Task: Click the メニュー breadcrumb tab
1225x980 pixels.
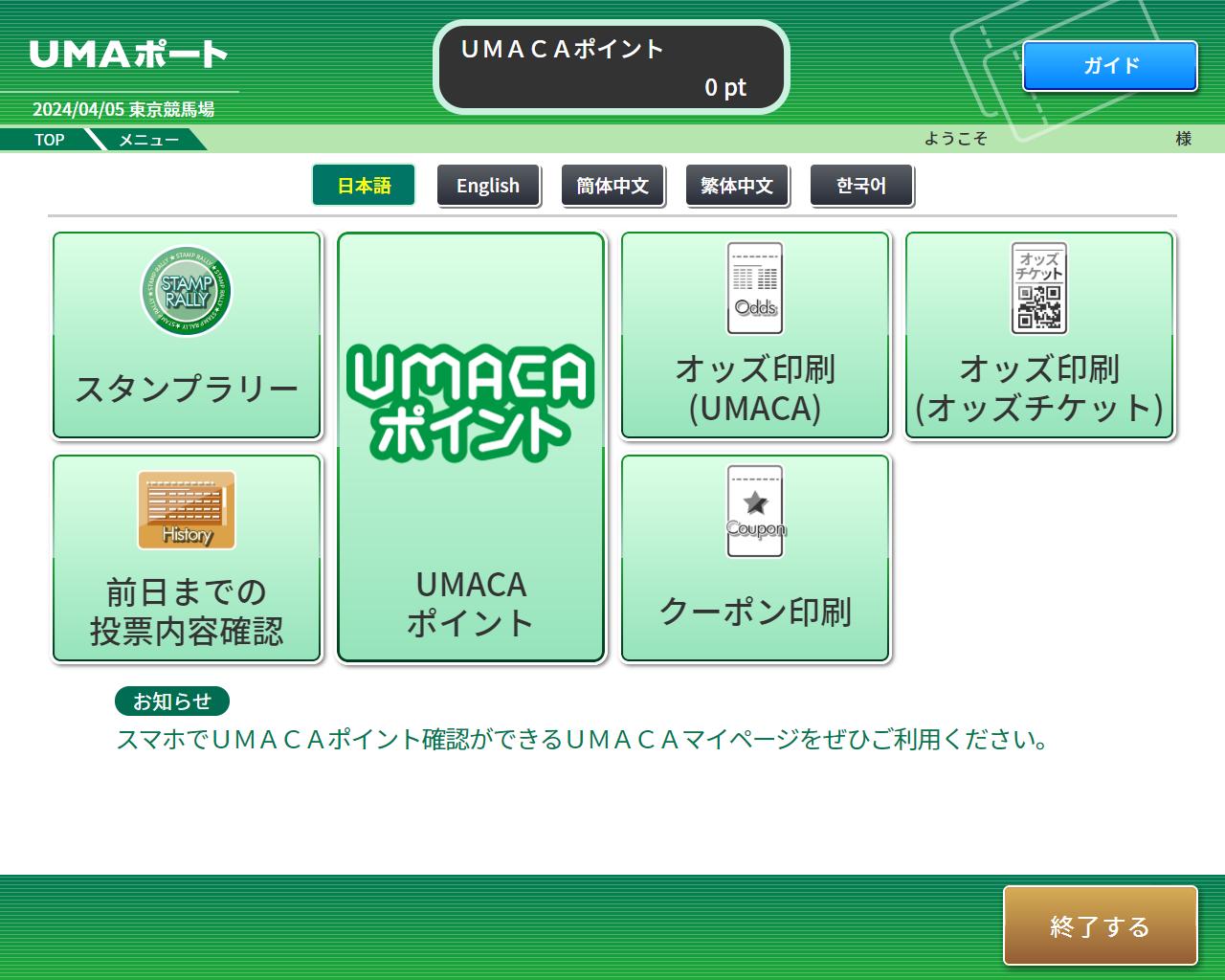Action: (x=149, y=140)
